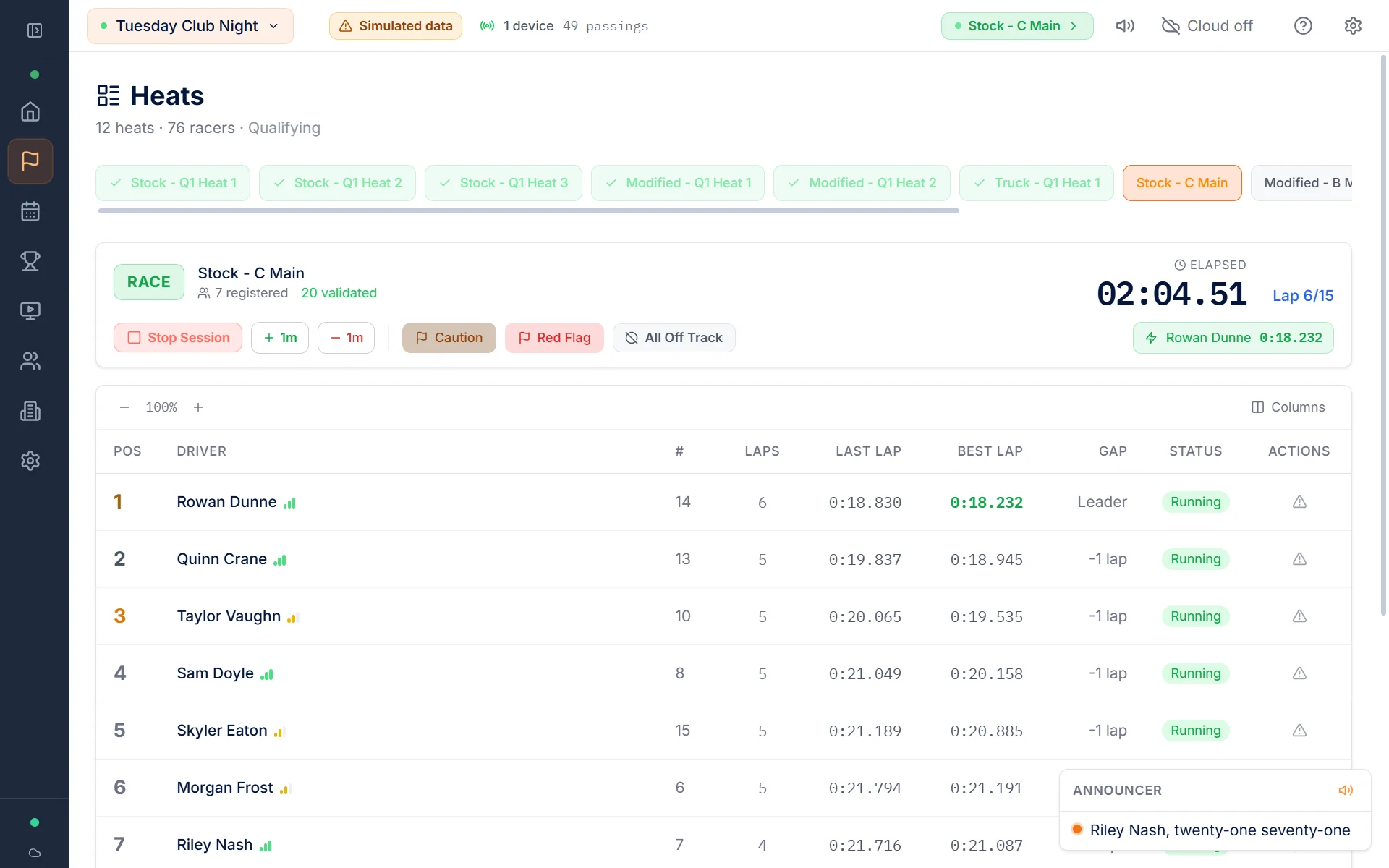Screen dimensions: 1389x868
Task: Select the Modified - Q1 Heat 2 tab
Action: [862, 183]
